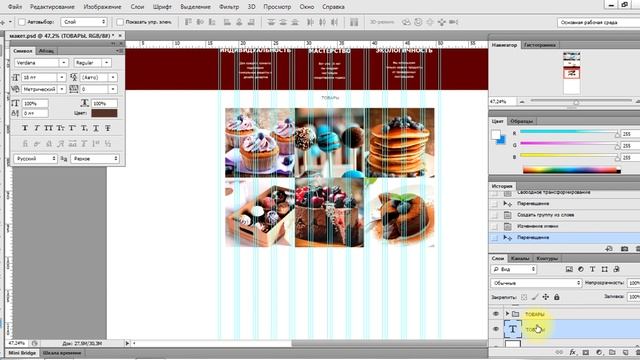Click the text color swatch in Character panel

pyautogui.click(x=104, y=113)
